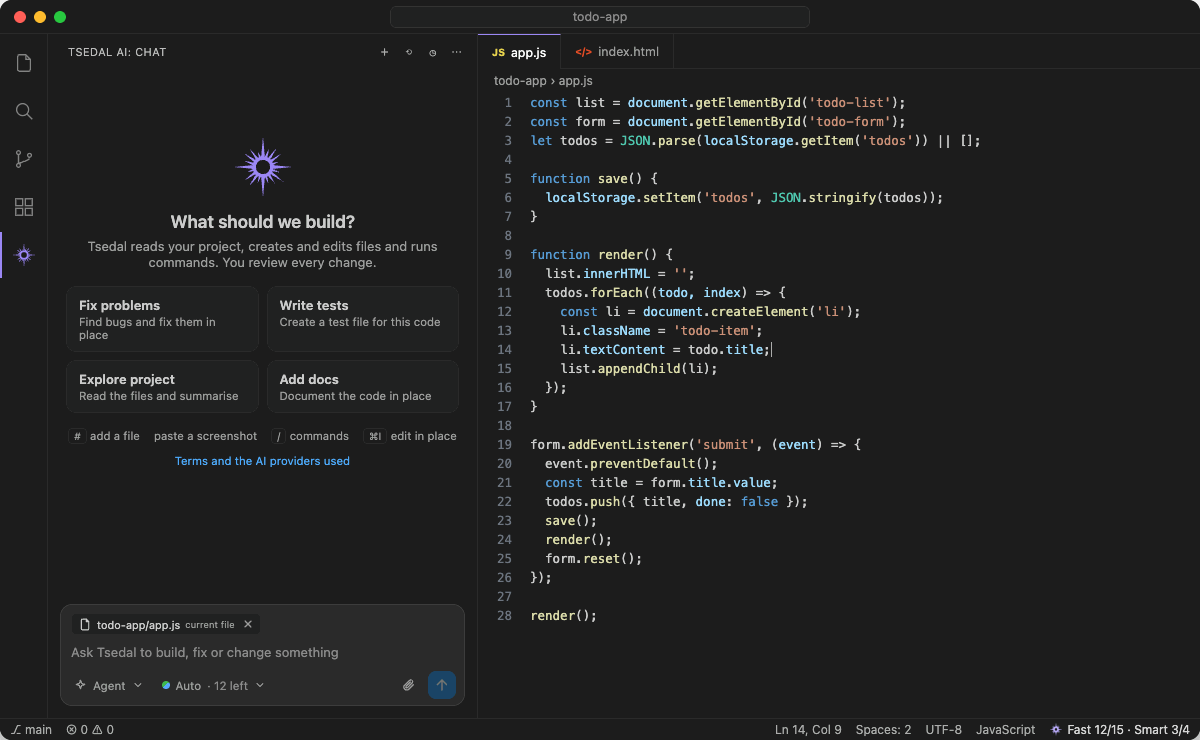The height and width of the screenshot is (740, 1200).
Task: Switch to the index.html editor tab
Action: [x=617, y=52]
